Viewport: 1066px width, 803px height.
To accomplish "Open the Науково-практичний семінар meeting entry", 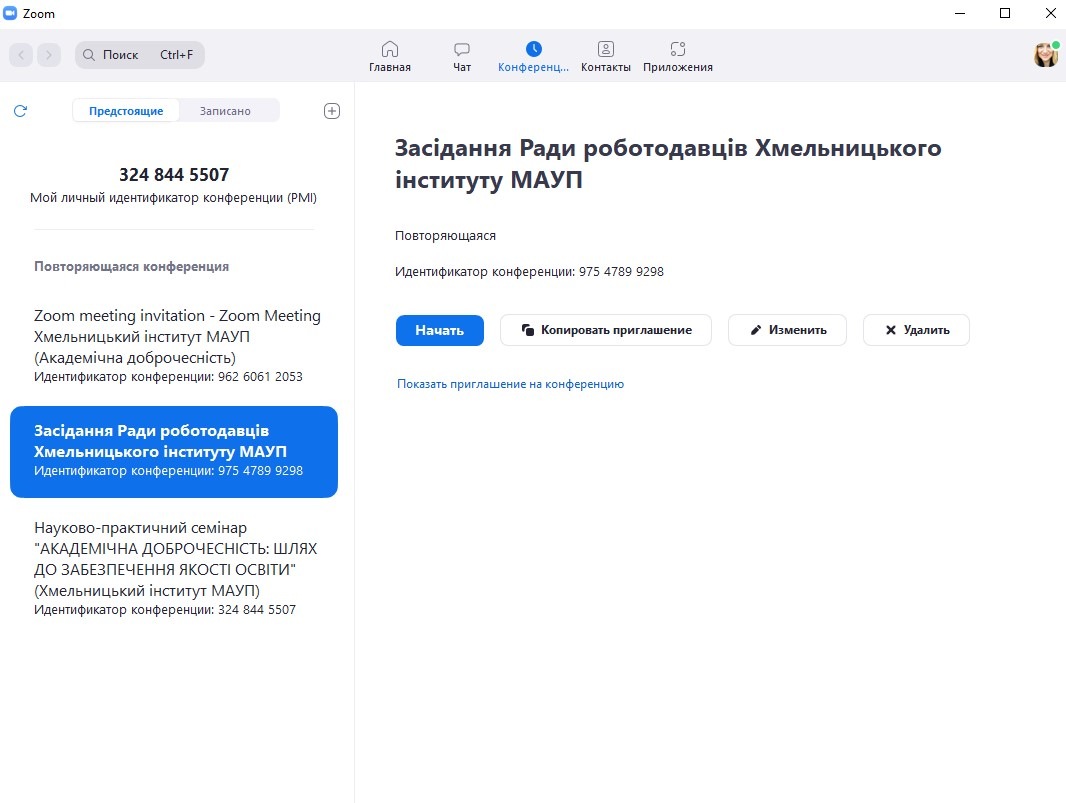I will 177,567.
